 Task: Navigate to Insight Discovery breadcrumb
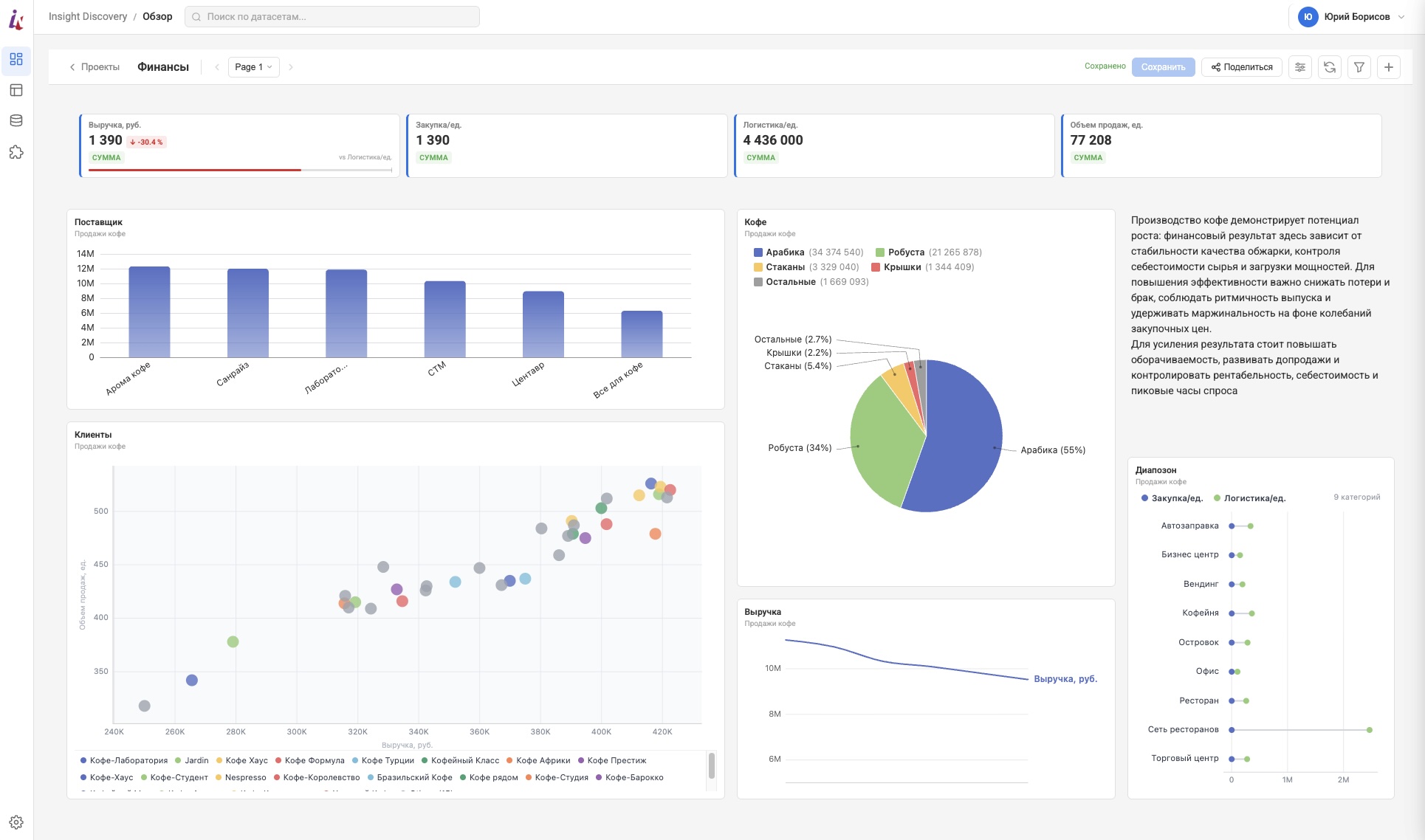(88, 16)
